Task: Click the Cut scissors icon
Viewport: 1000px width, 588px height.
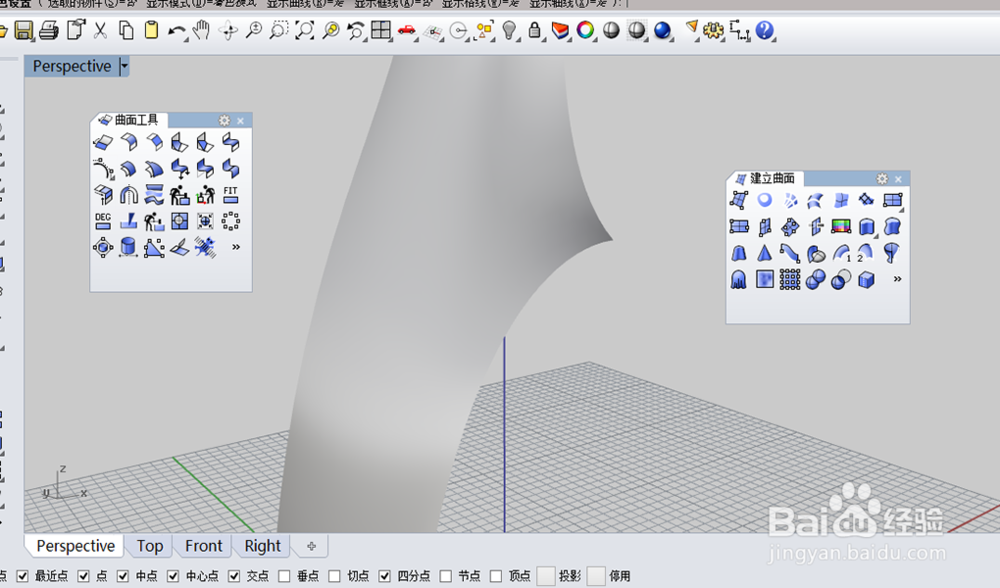Action: 100,30
